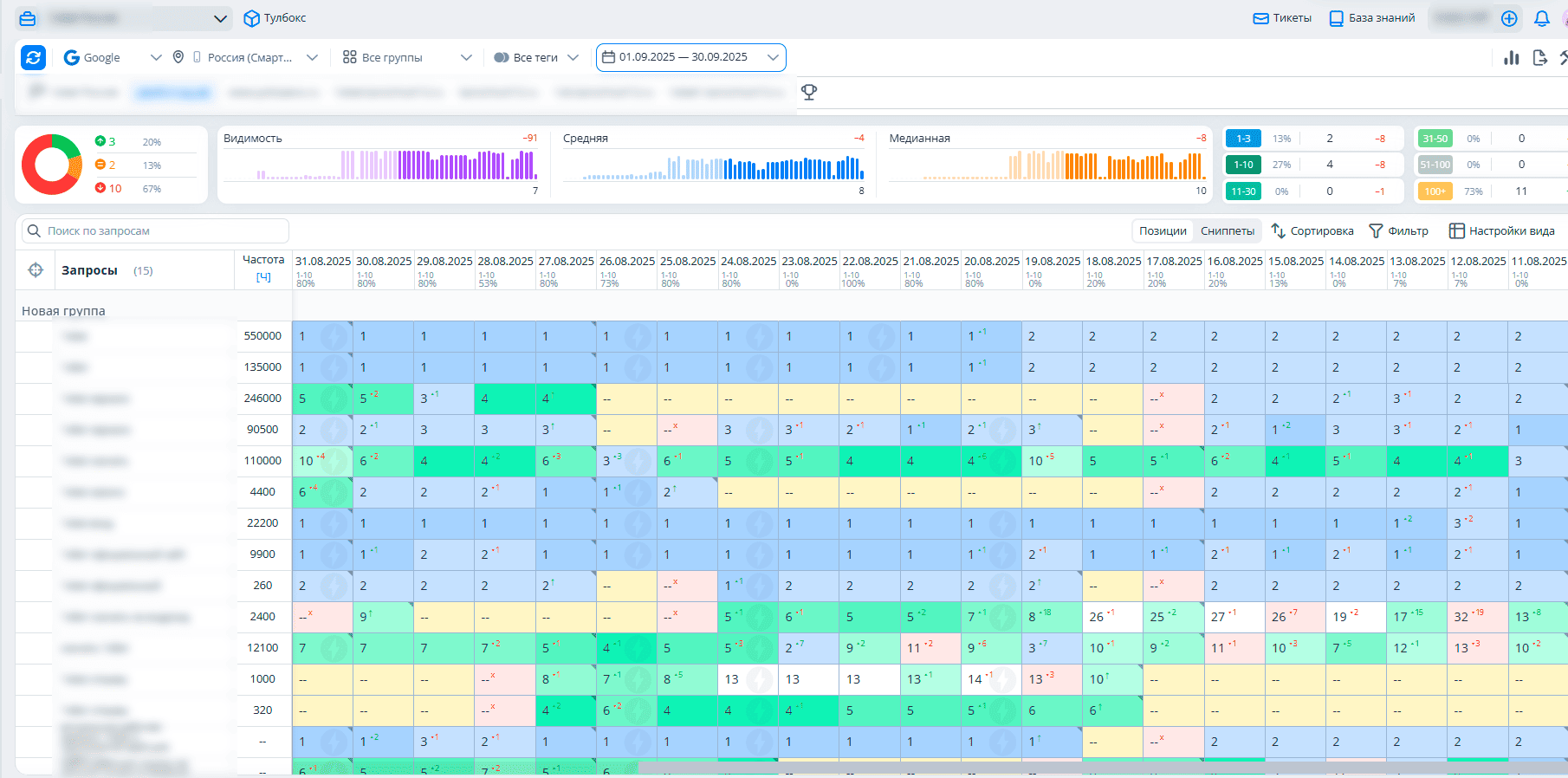Switch to the Сниппеты tab
This screenshot has height=778, width=1568.
1227,230
